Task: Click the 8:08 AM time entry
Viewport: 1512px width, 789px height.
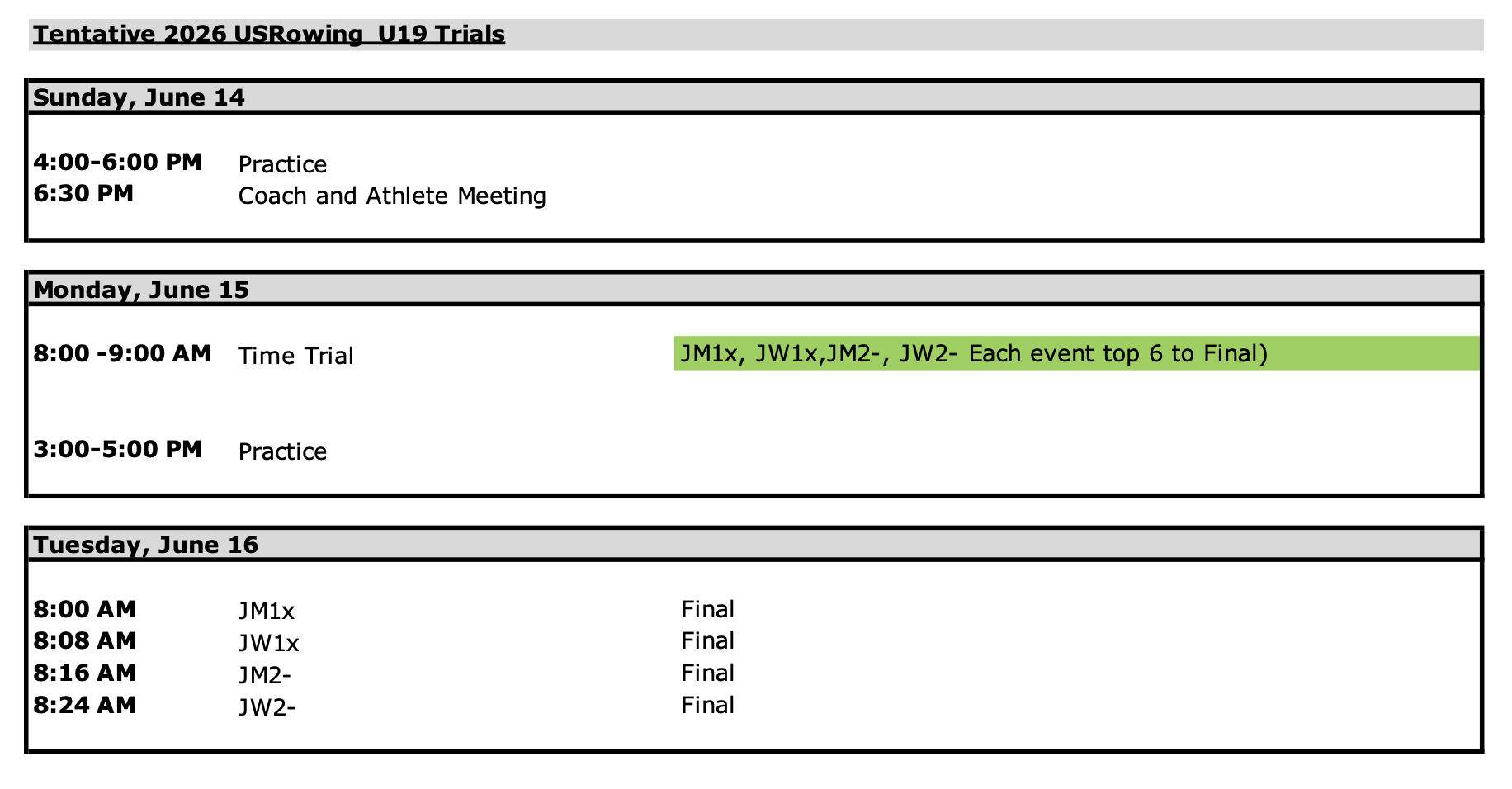Action: click(84, 641)
